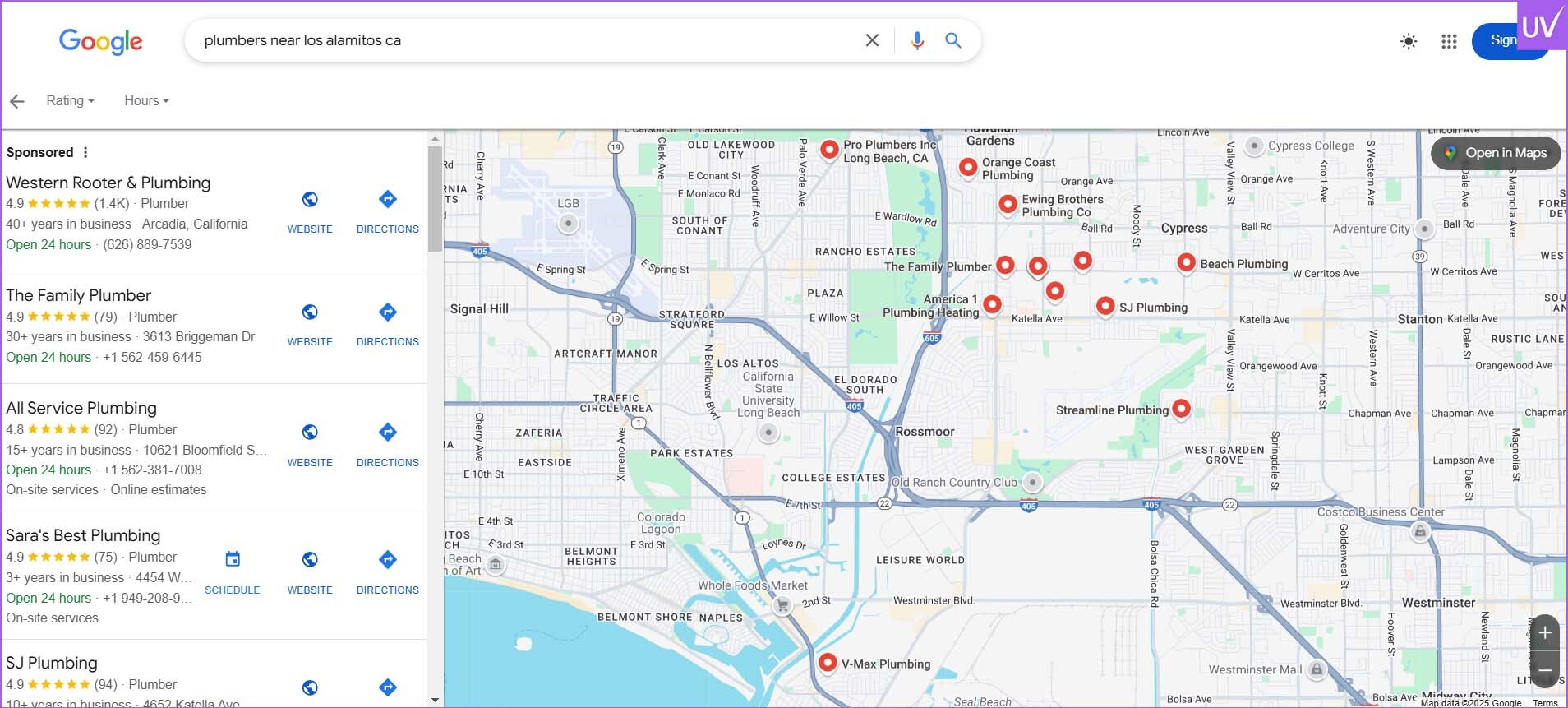The image size is (1568, 708).
Task: Schedule with Sara's Best Plumbing calendar icon
Action: [x=233, y=560]
